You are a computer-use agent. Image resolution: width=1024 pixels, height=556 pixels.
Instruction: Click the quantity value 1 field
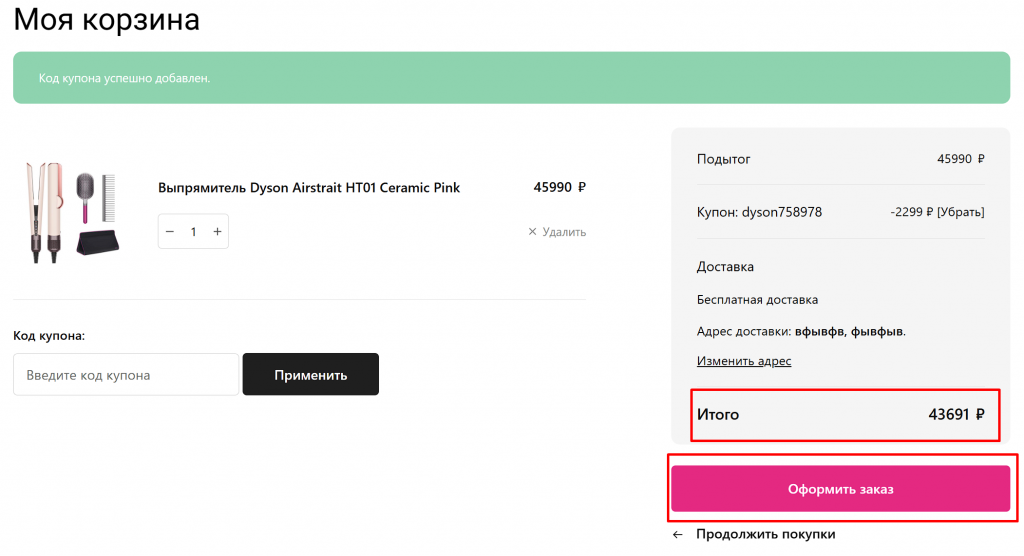click(x=193, y=231)
